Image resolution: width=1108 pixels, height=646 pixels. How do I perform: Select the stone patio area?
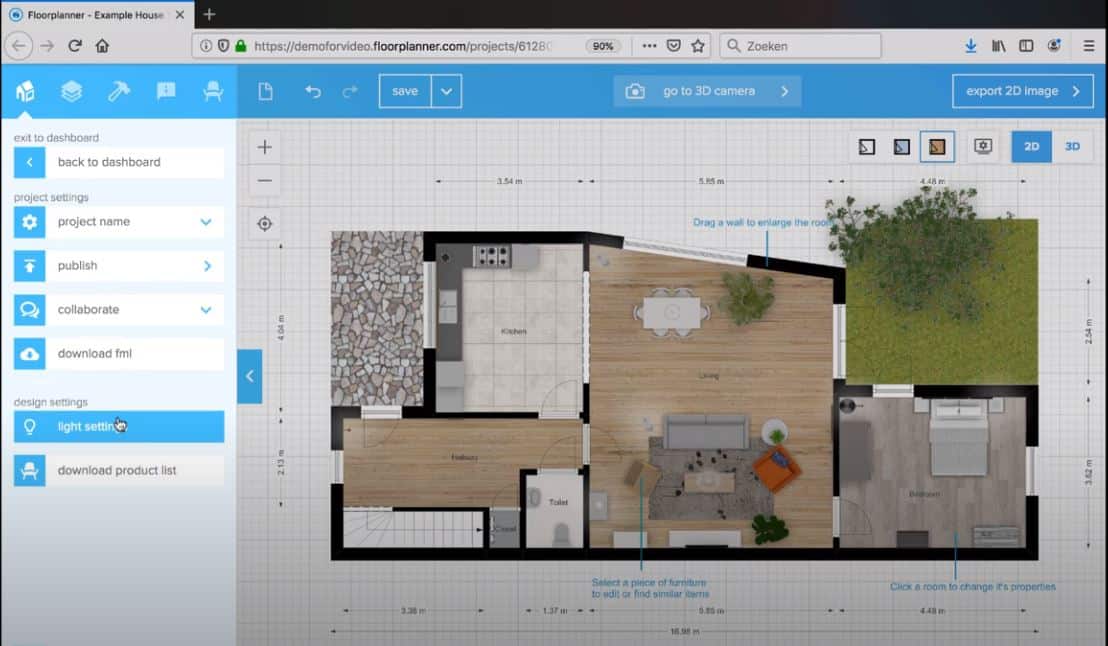pos(377,318)
